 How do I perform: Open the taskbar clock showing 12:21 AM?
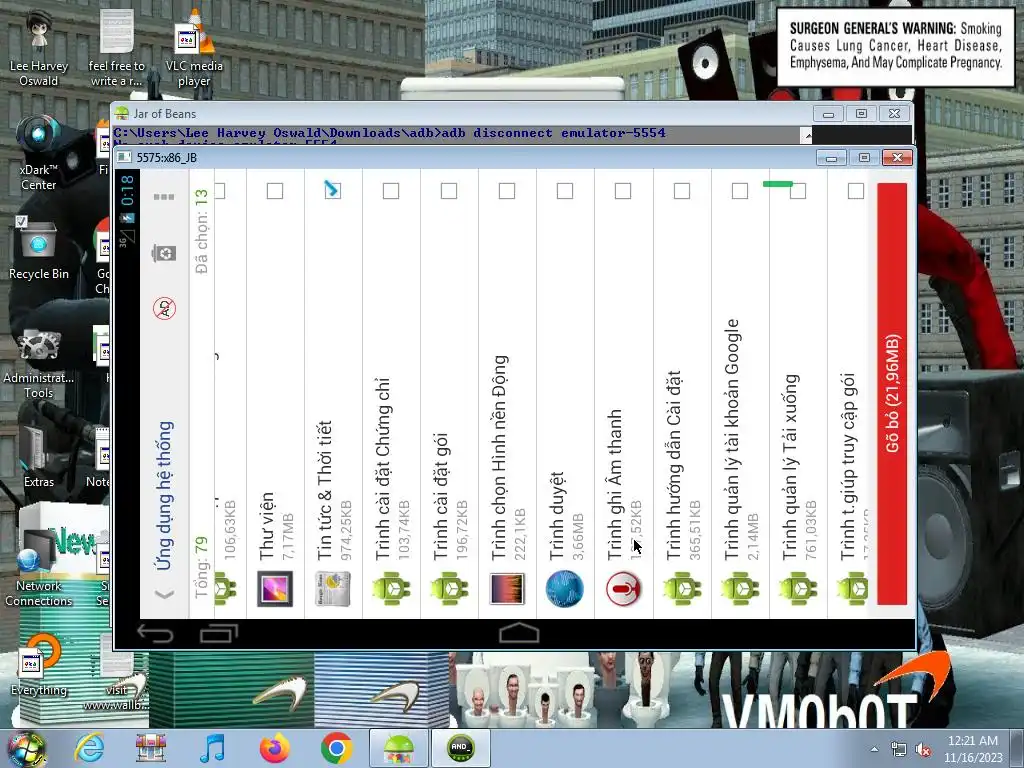coord(973,749)
